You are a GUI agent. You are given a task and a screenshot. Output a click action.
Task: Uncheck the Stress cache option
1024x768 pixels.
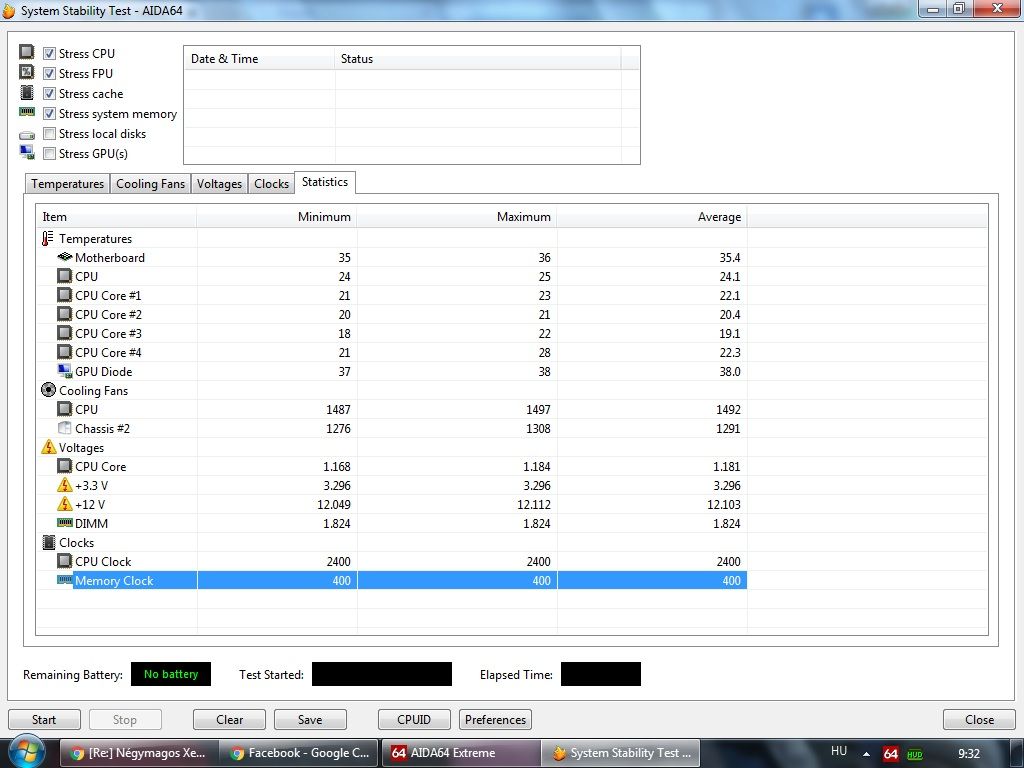click(x=49, y=93)
